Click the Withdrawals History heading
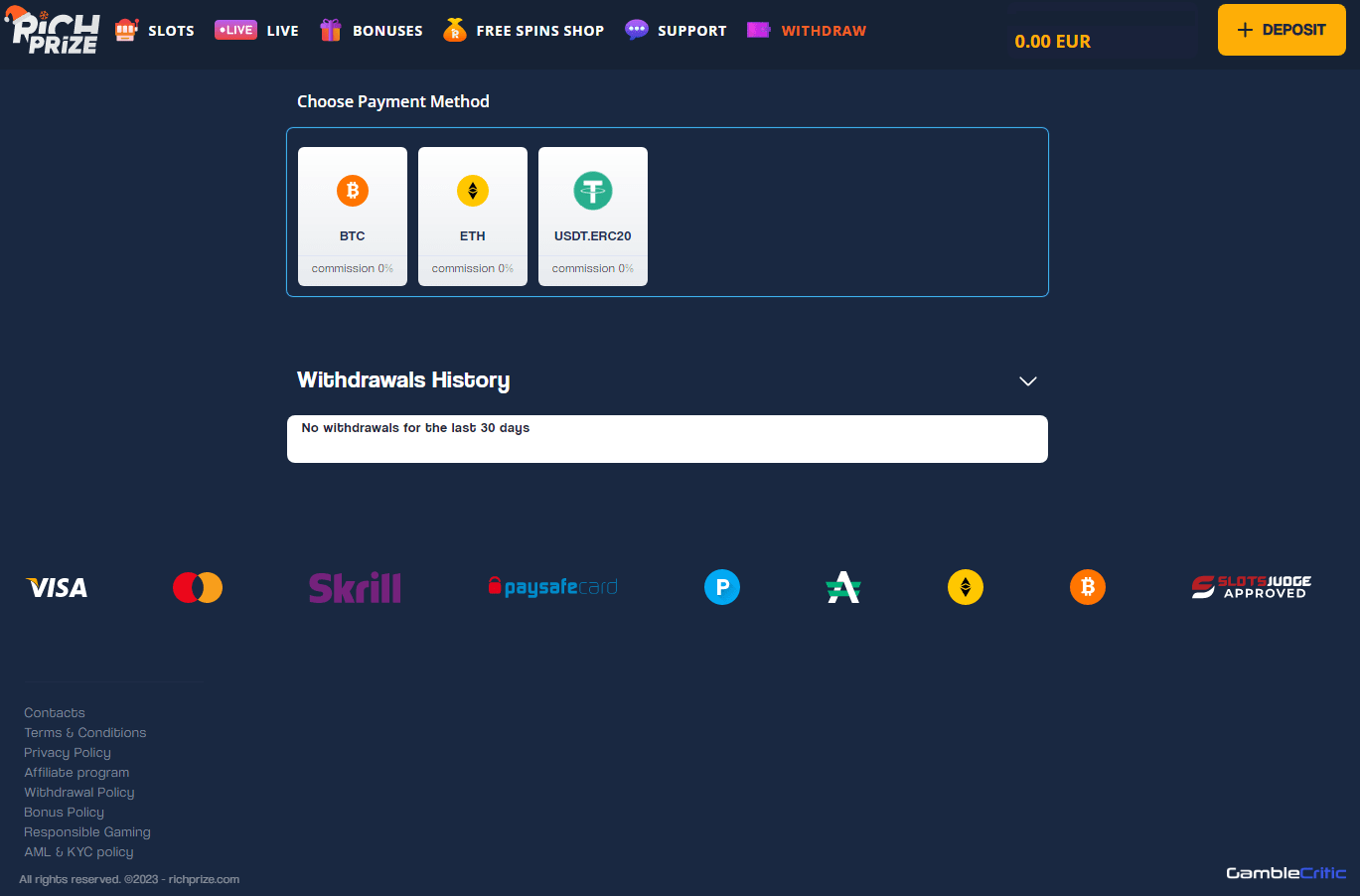 [x=403, y=380]
